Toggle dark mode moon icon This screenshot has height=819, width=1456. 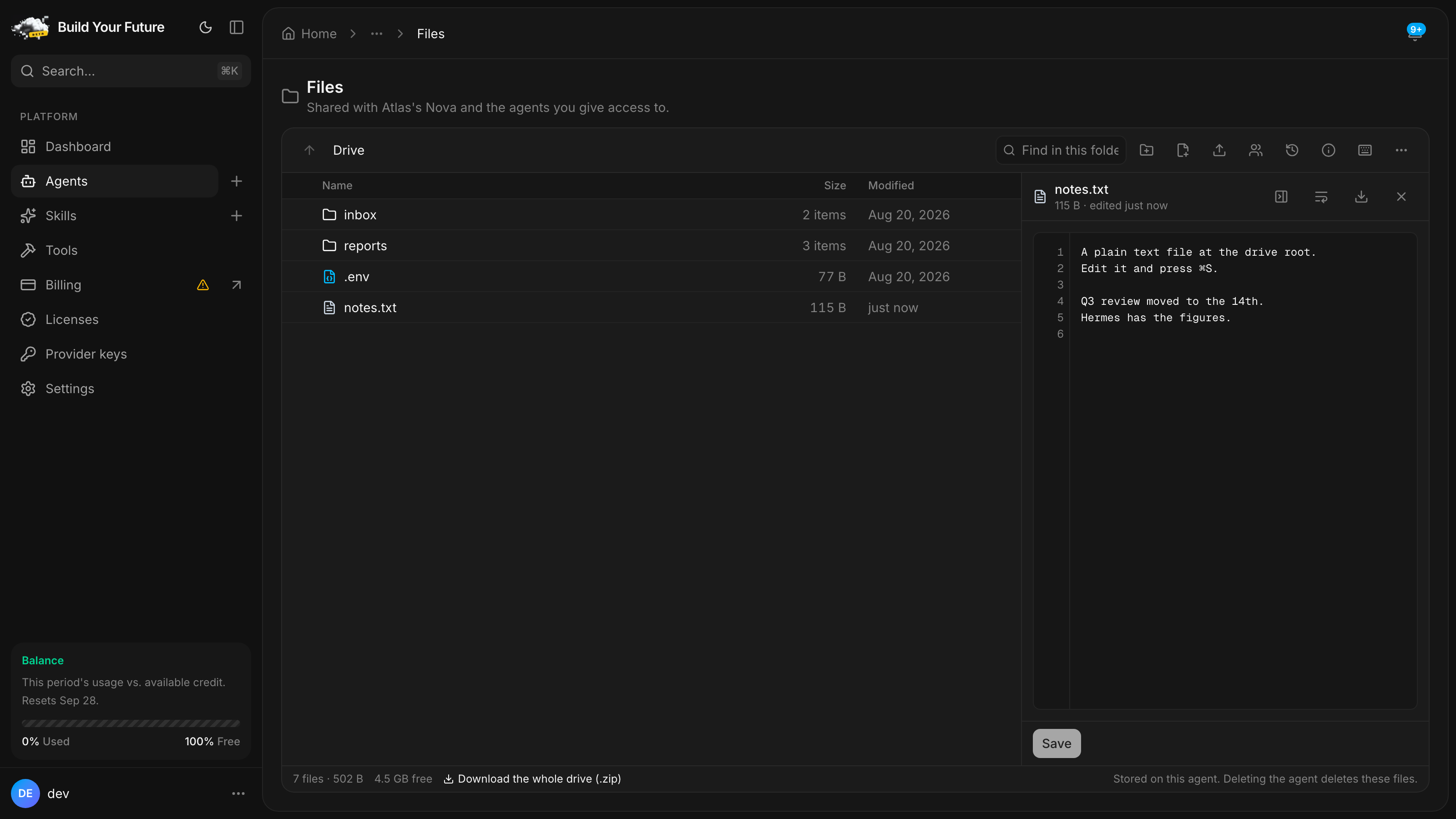[x=205, y=27]
